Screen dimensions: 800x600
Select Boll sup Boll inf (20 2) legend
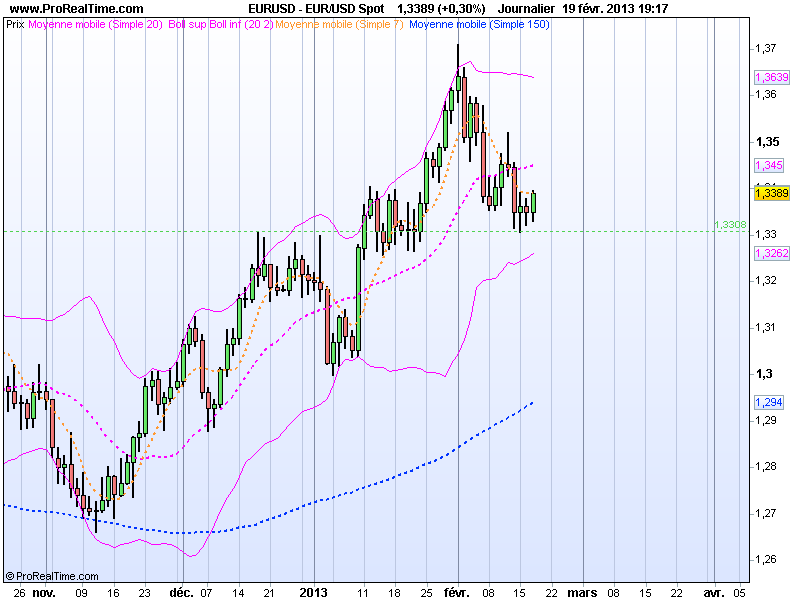(x=220, y=24)
